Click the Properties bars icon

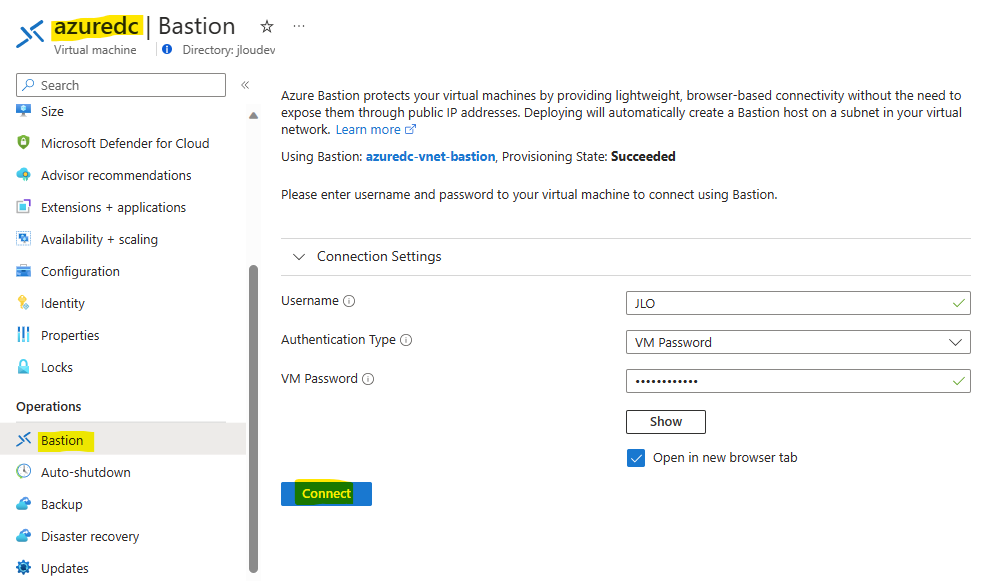pos(23,335)
